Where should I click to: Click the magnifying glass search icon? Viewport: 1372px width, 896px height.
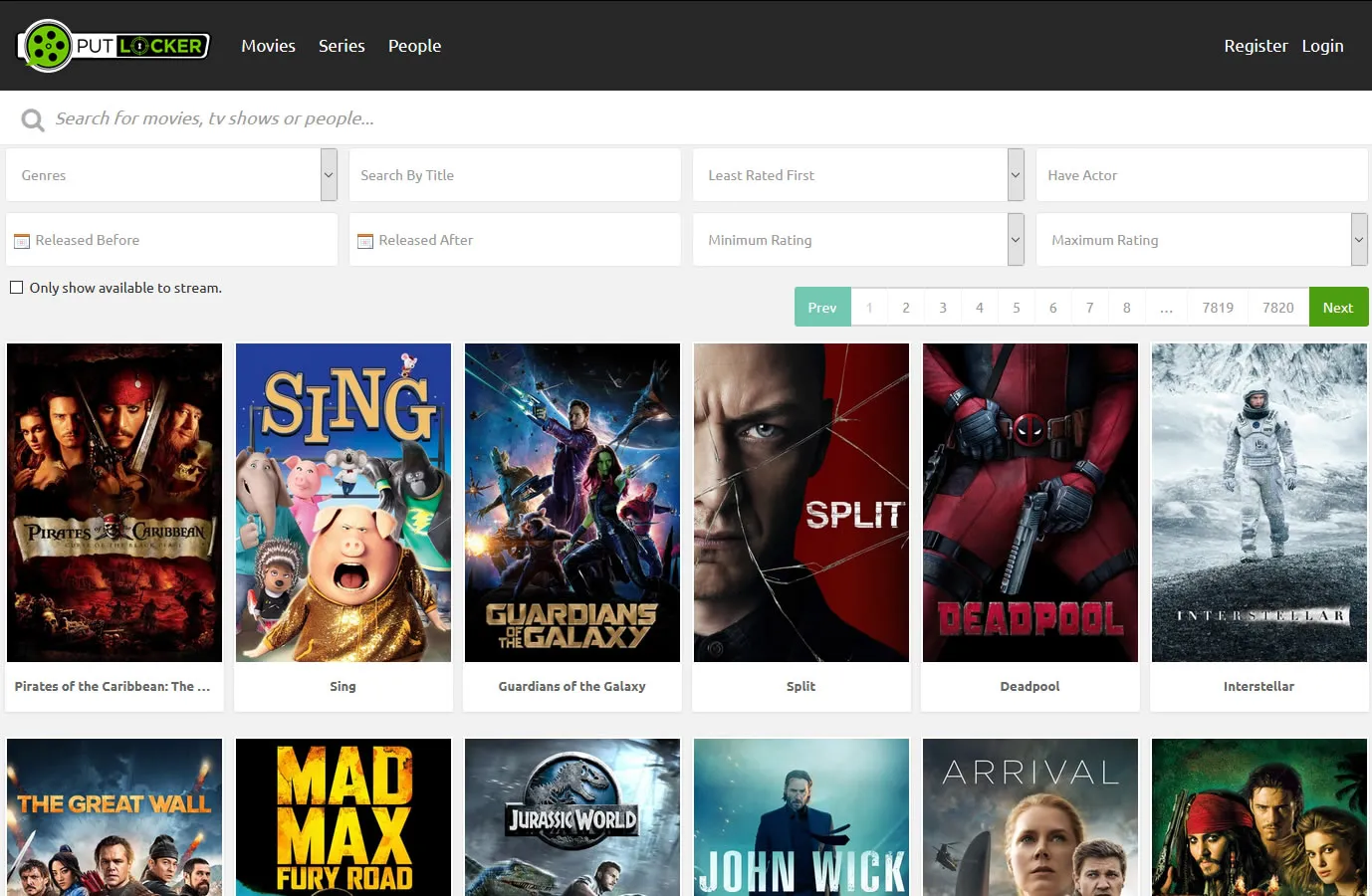tap(33, 120)
